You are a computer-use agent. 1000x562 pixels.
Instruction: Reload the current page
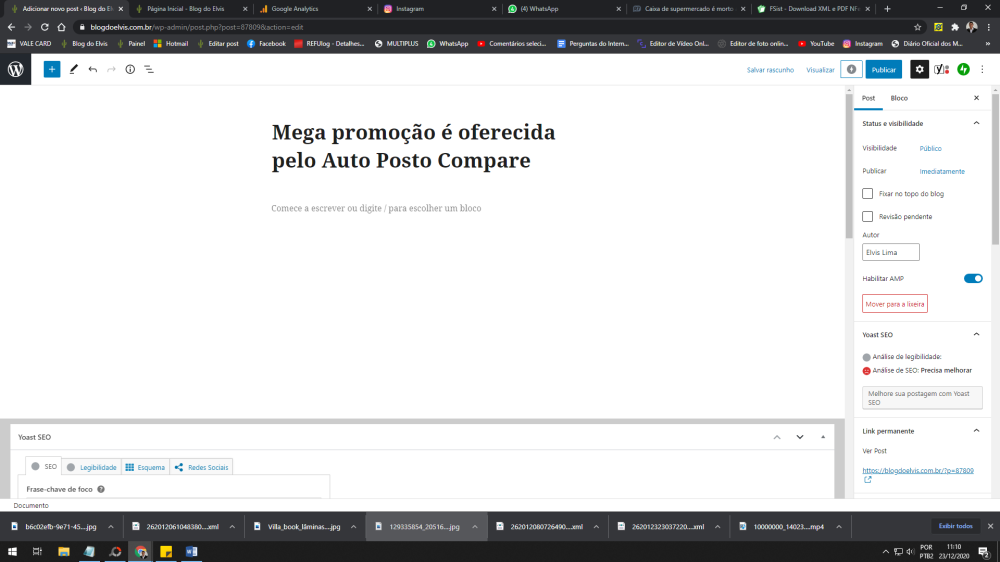pos(45,27)
